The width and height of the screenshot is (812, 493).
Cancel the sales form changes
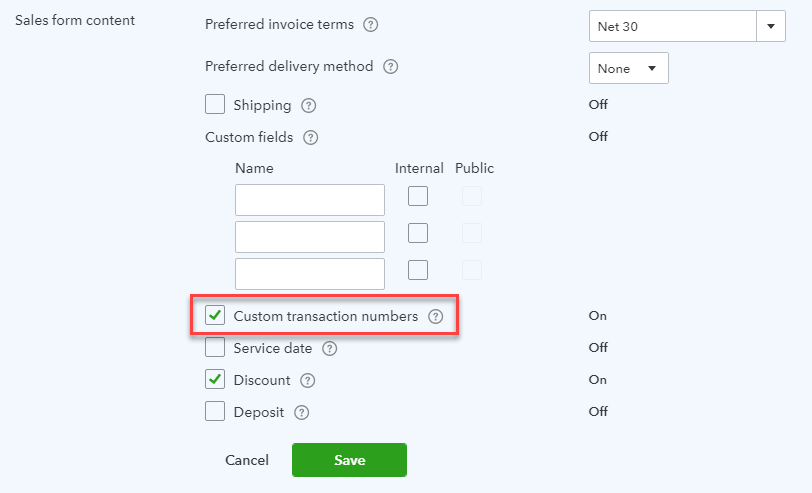[247, 460]
